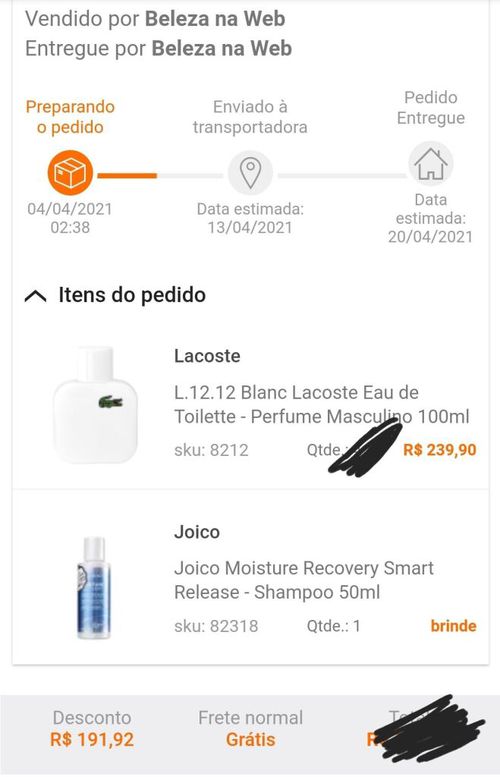
Task: Click the Itens do pedido heading
Action: pyautogui.click(x=132, y=295)
